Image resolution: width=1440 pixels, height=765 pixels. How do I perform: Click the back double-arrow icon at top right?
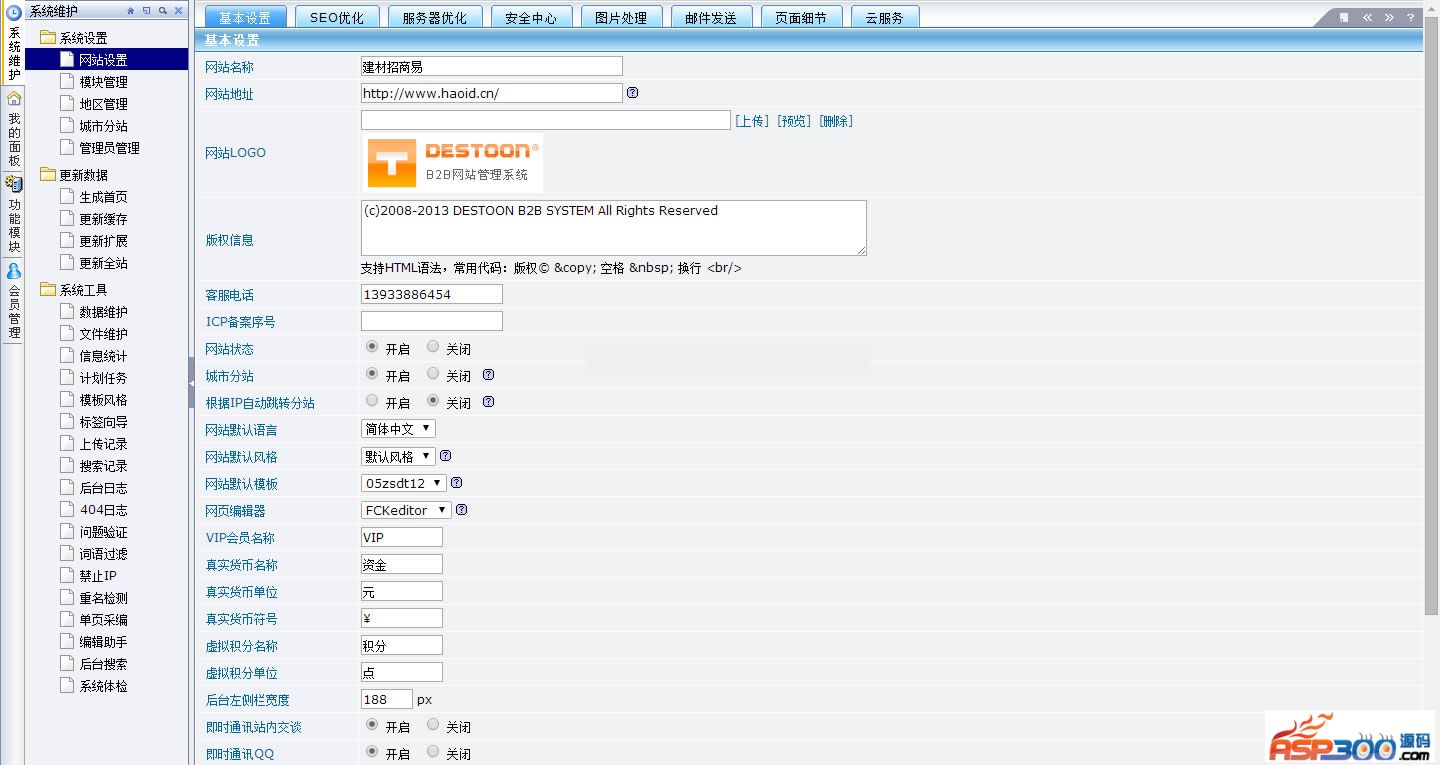1367,17
